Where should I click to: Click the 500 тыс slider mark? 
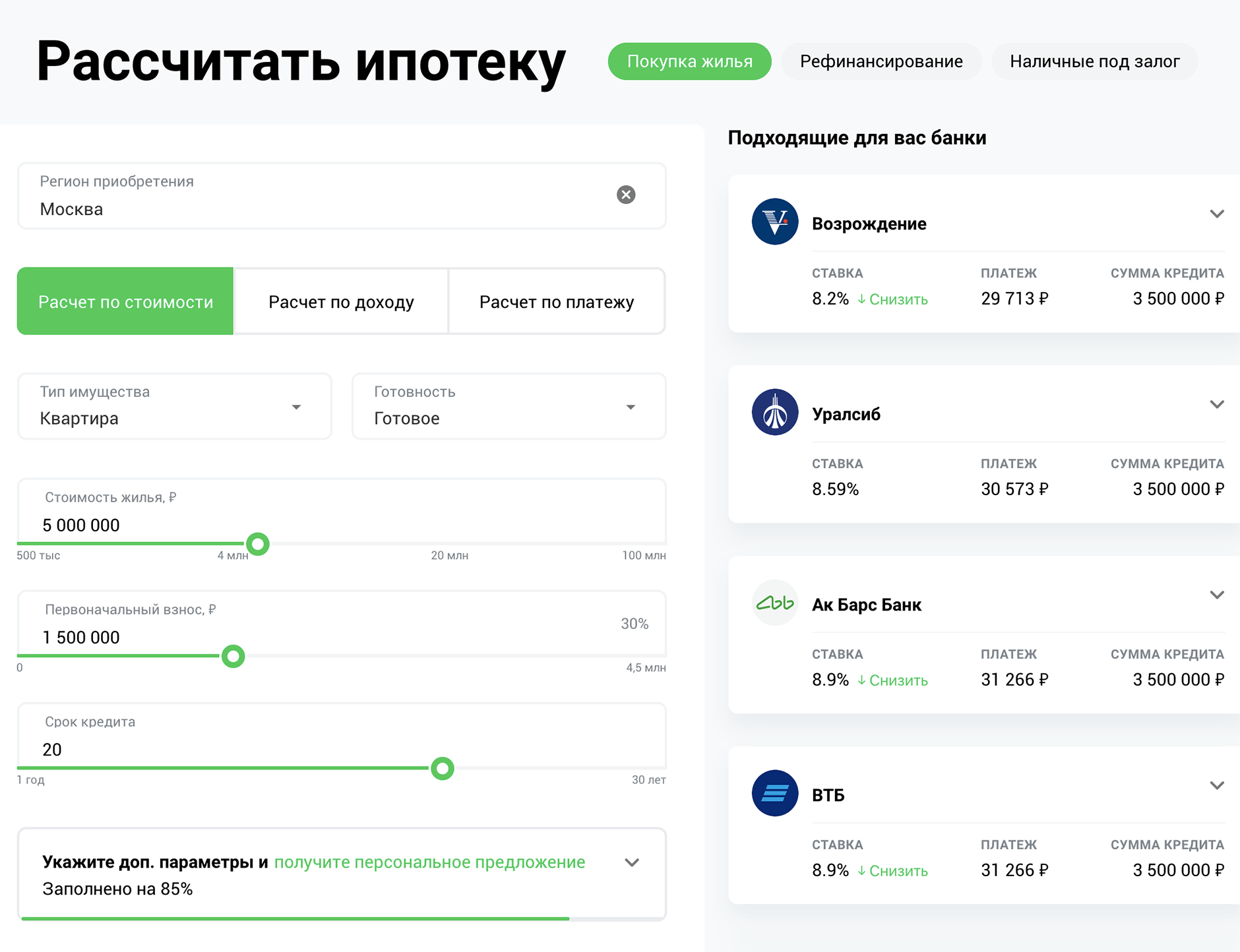click(x=38, y=556)
